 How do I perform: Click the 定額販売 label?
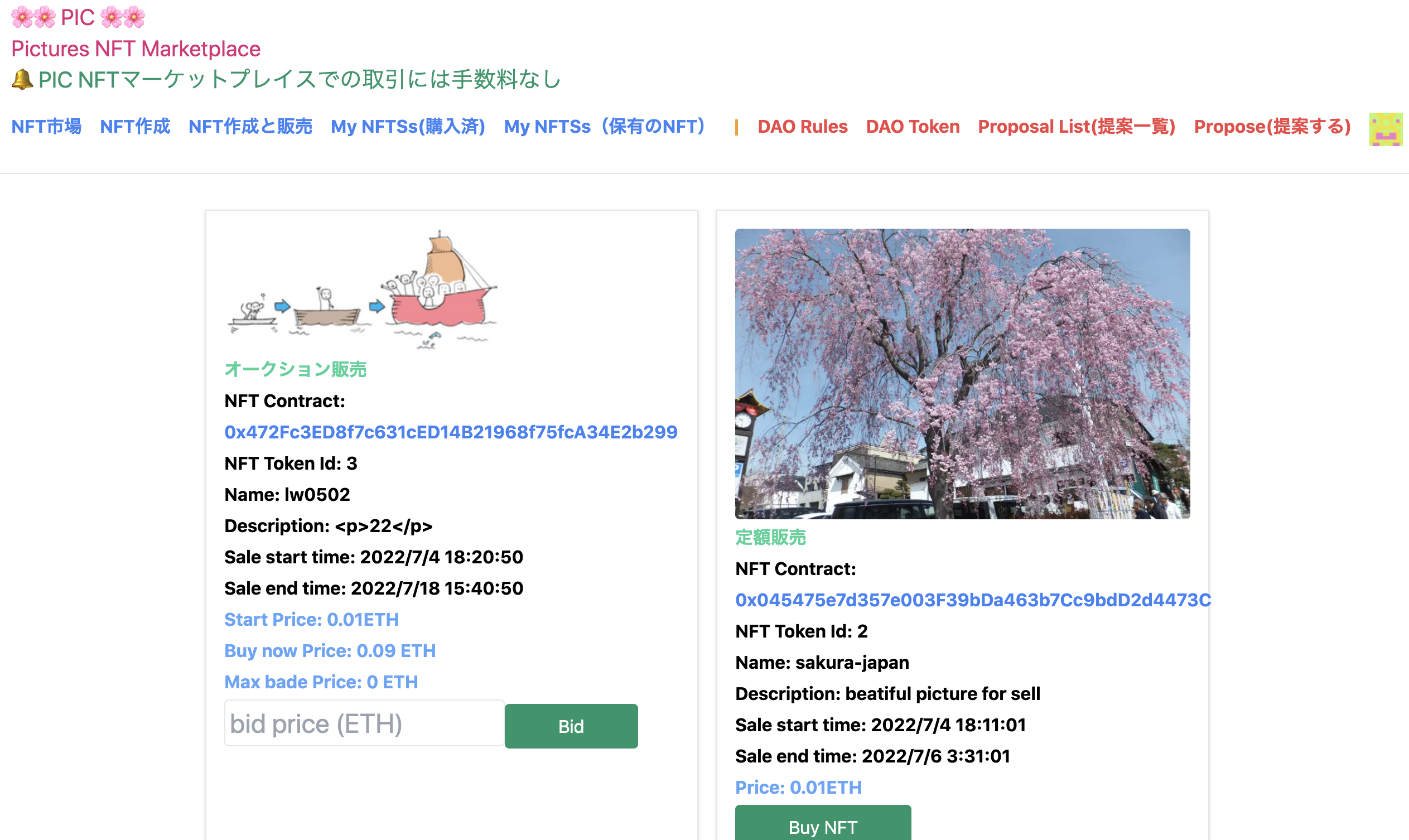click(770, 537)
